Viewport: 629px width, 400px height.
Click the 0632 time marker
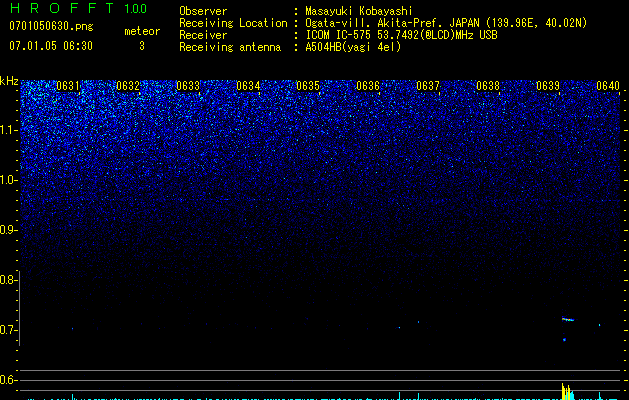(128, 86)
